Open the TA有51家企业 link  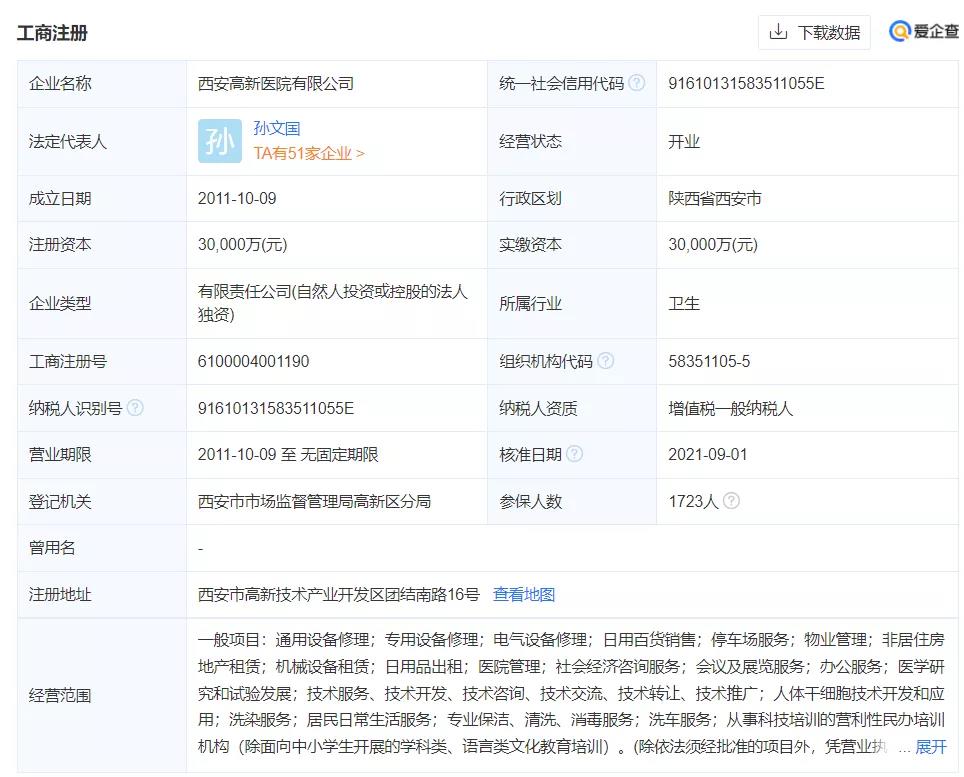[x=309, y=154]
